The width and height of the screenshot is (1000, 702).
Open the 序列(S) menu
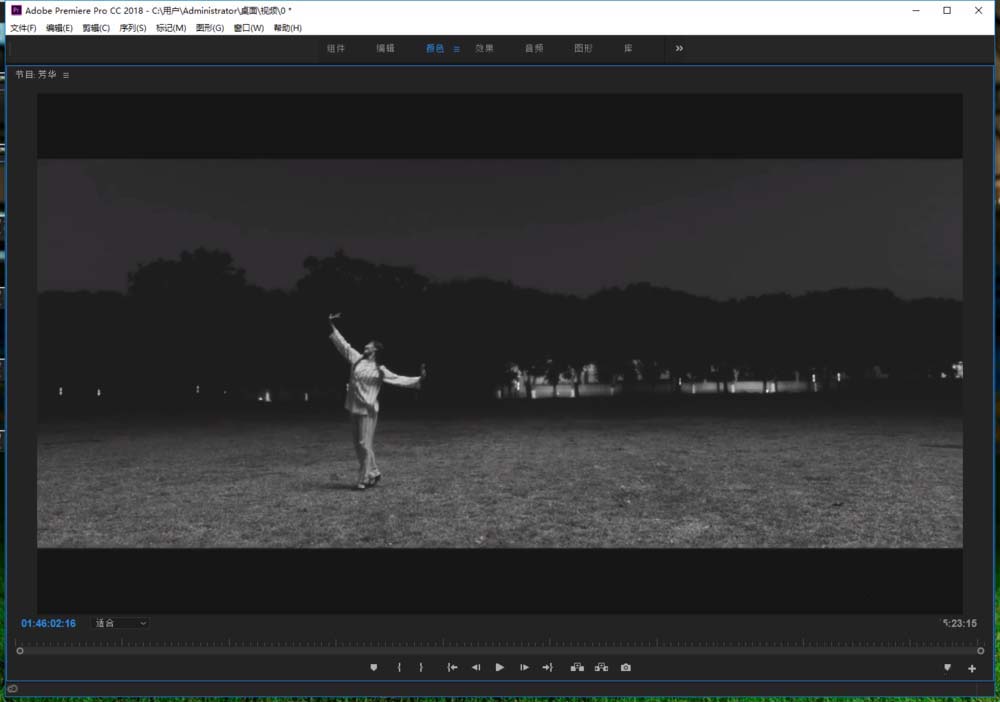tap(133, 28)
